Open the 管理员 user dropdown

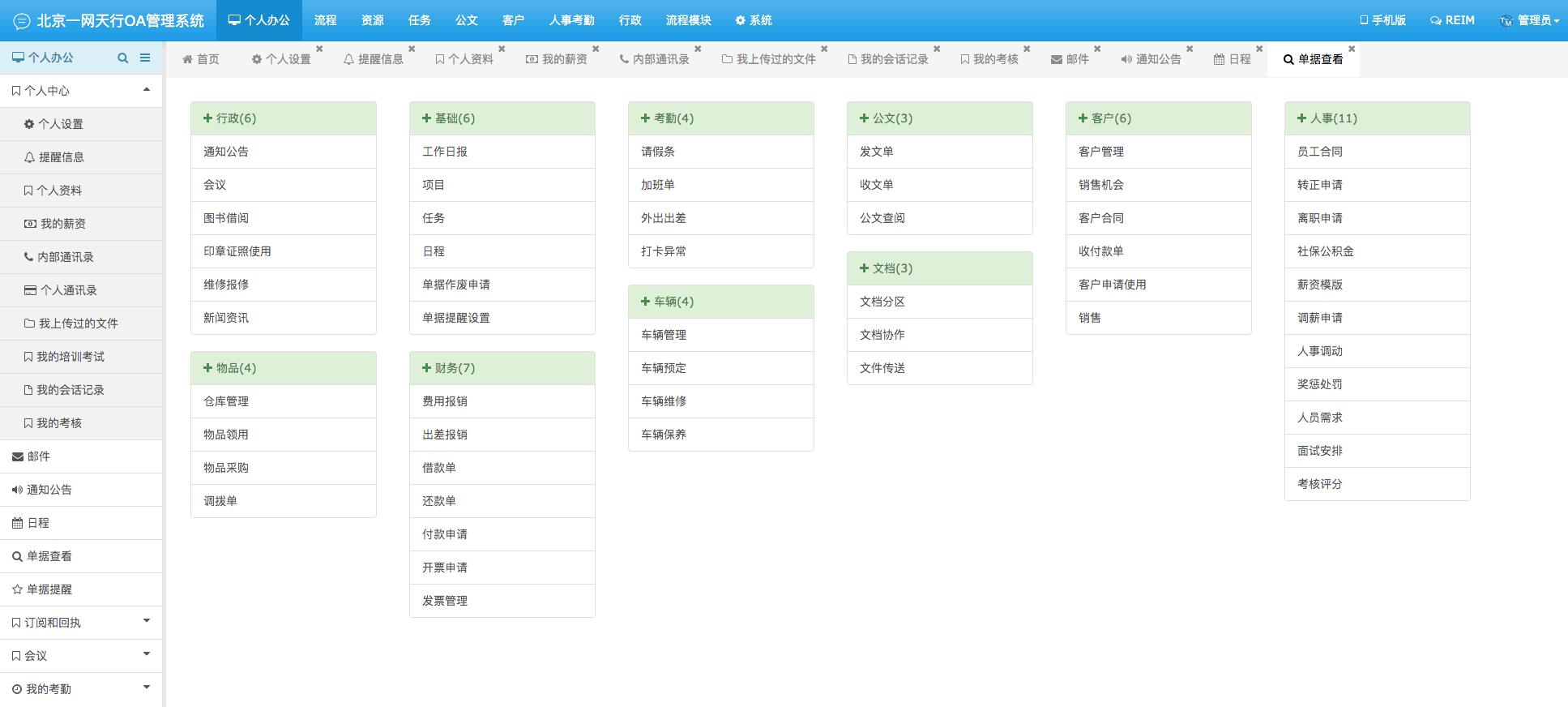1529,20
